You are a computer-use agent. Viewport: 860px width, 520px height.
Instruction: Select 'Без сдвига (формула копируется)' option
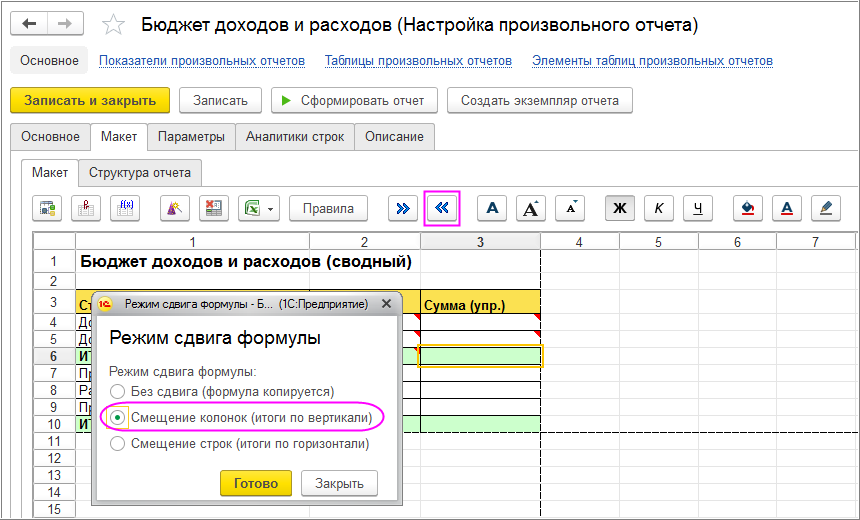point(119,391)
